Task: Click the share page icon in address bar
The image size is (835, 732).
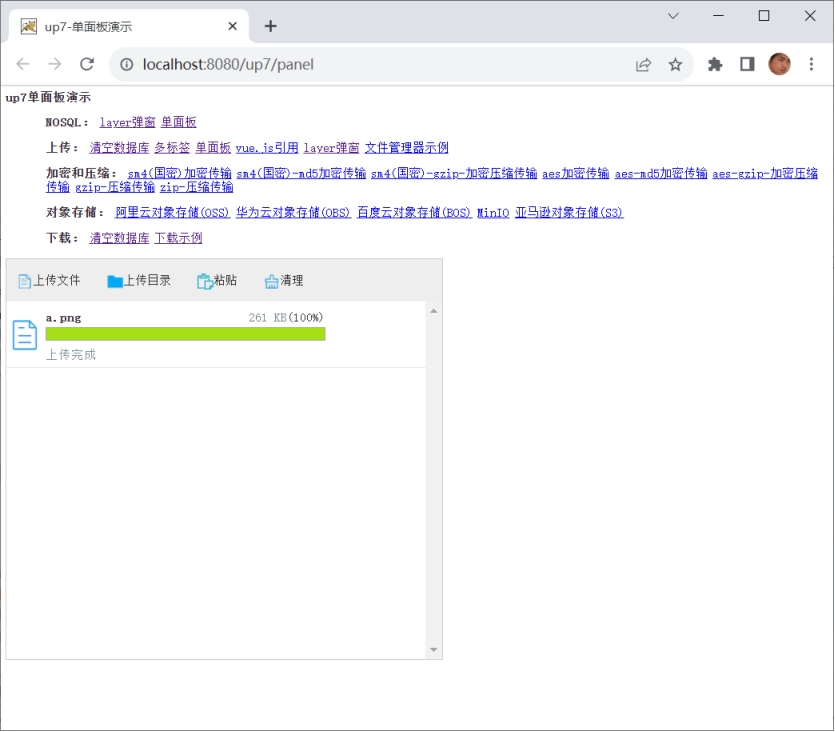Action: pos(643,64)
